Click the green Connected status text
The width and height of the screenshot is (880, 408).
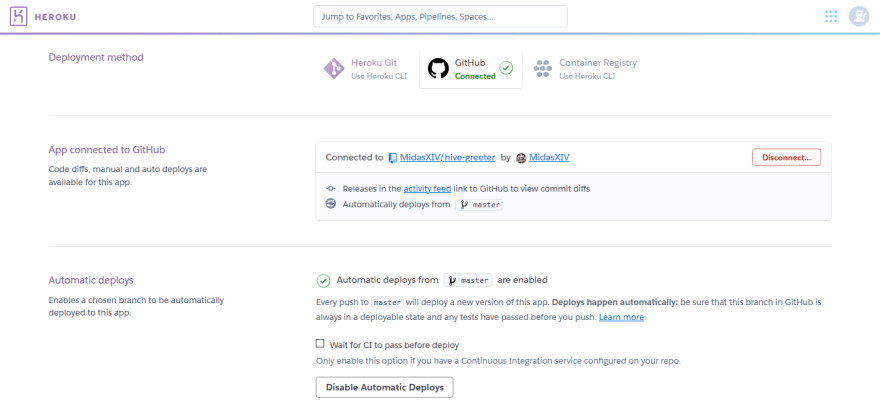pyautogui.click(x=475, y=76)
